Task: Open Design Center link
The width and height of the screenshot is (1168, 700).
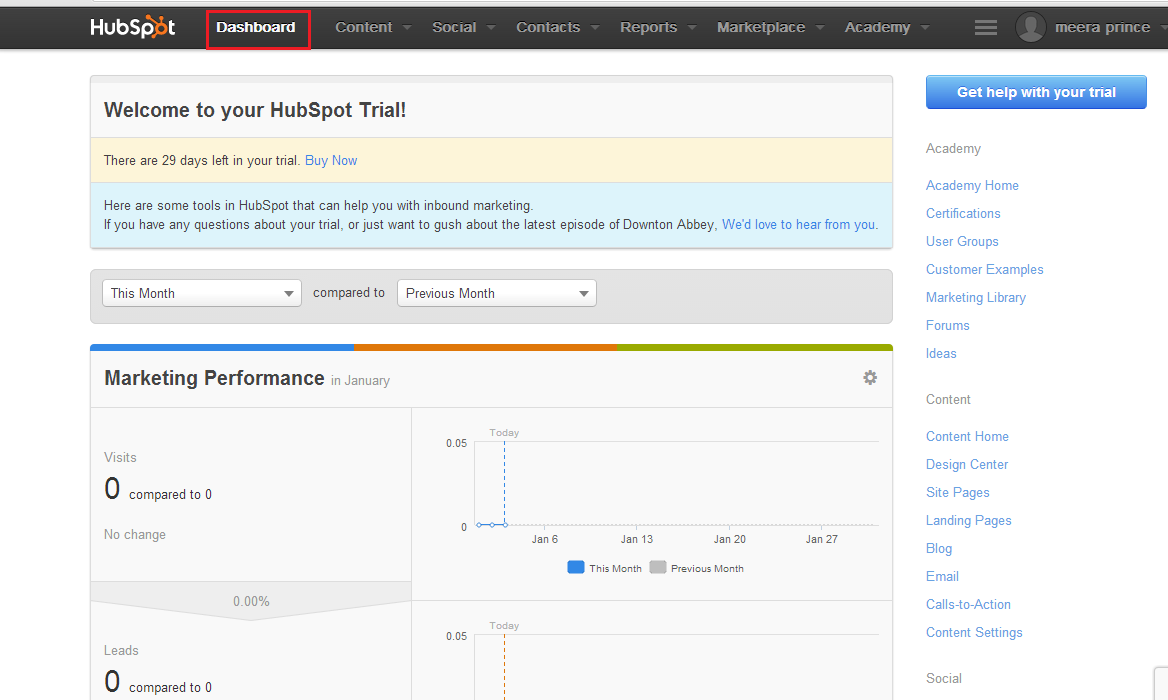Action: point(967,465)
